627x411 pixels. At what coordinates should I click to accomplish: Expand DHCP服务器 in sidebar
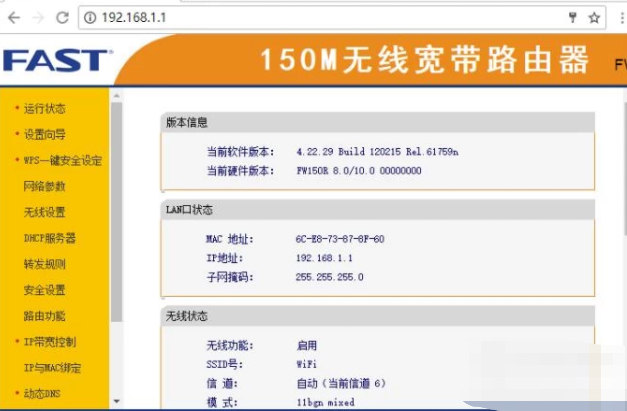[x=50, y=238]
